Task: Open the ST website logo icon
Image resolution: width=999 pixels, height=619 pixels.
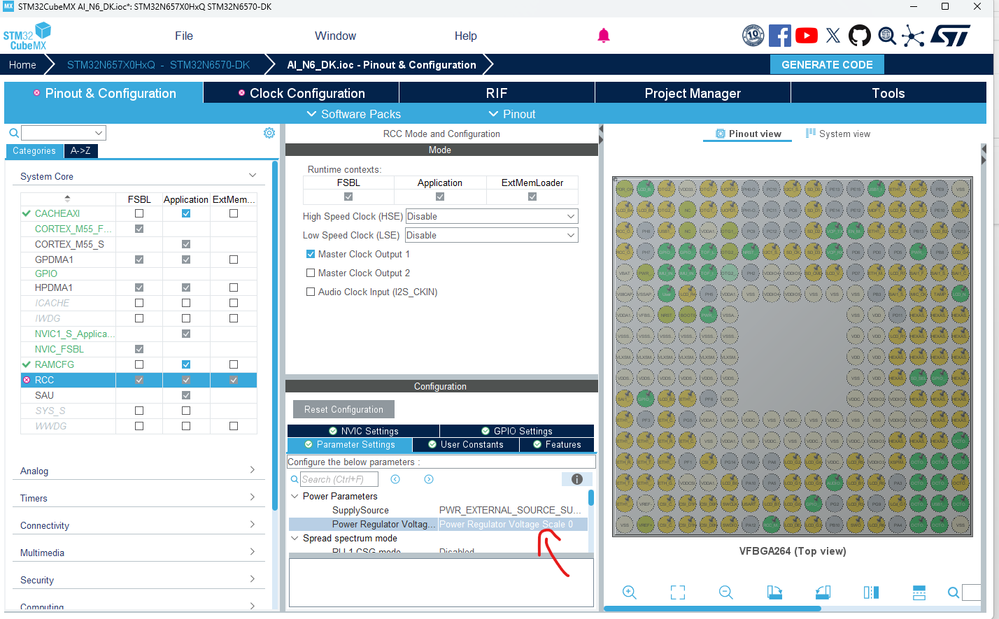Action: pos(950,36)
